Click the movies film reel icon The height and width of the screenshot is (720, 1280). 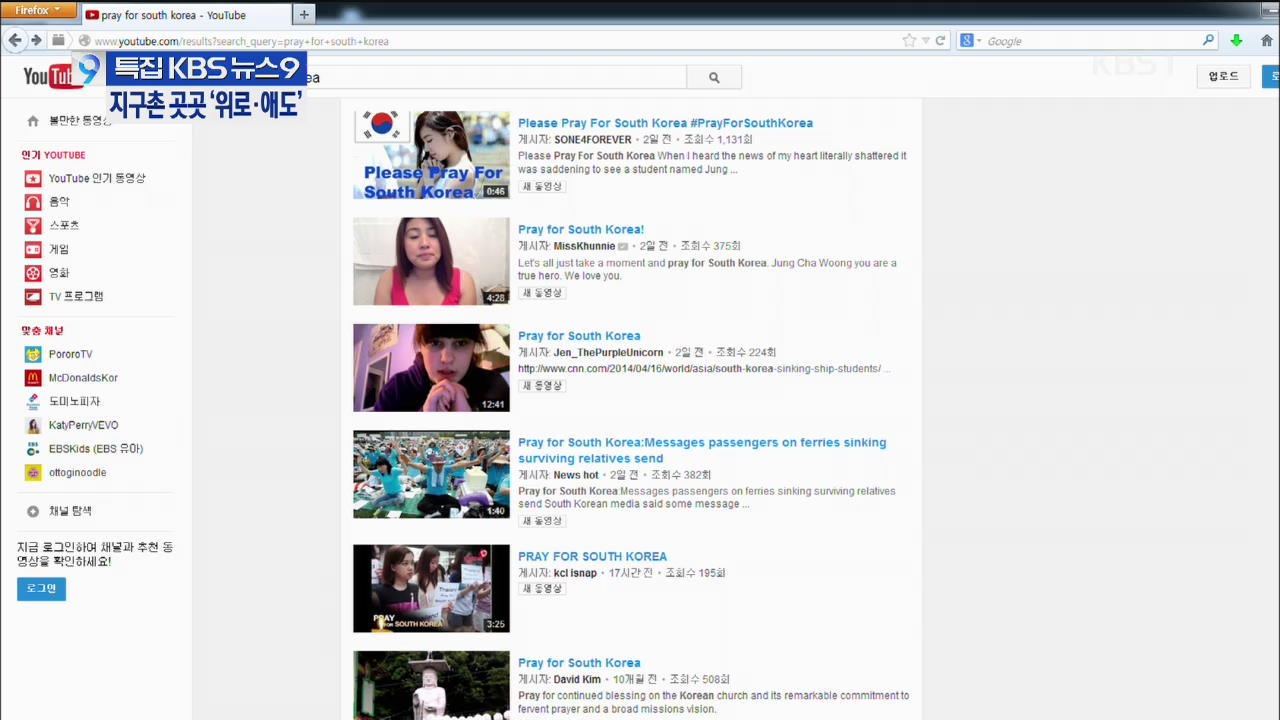pos(33,273)
